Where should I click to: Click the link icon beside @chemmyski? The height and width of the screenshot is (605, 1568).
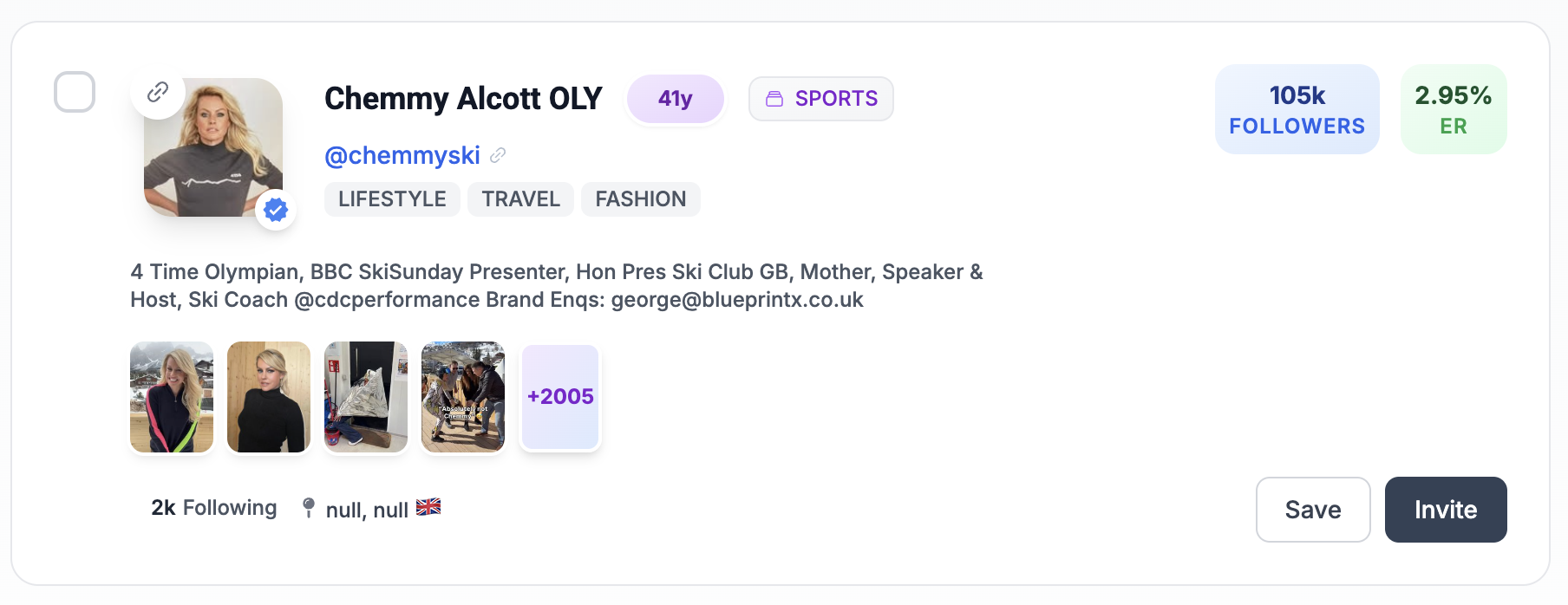(496, 155)
